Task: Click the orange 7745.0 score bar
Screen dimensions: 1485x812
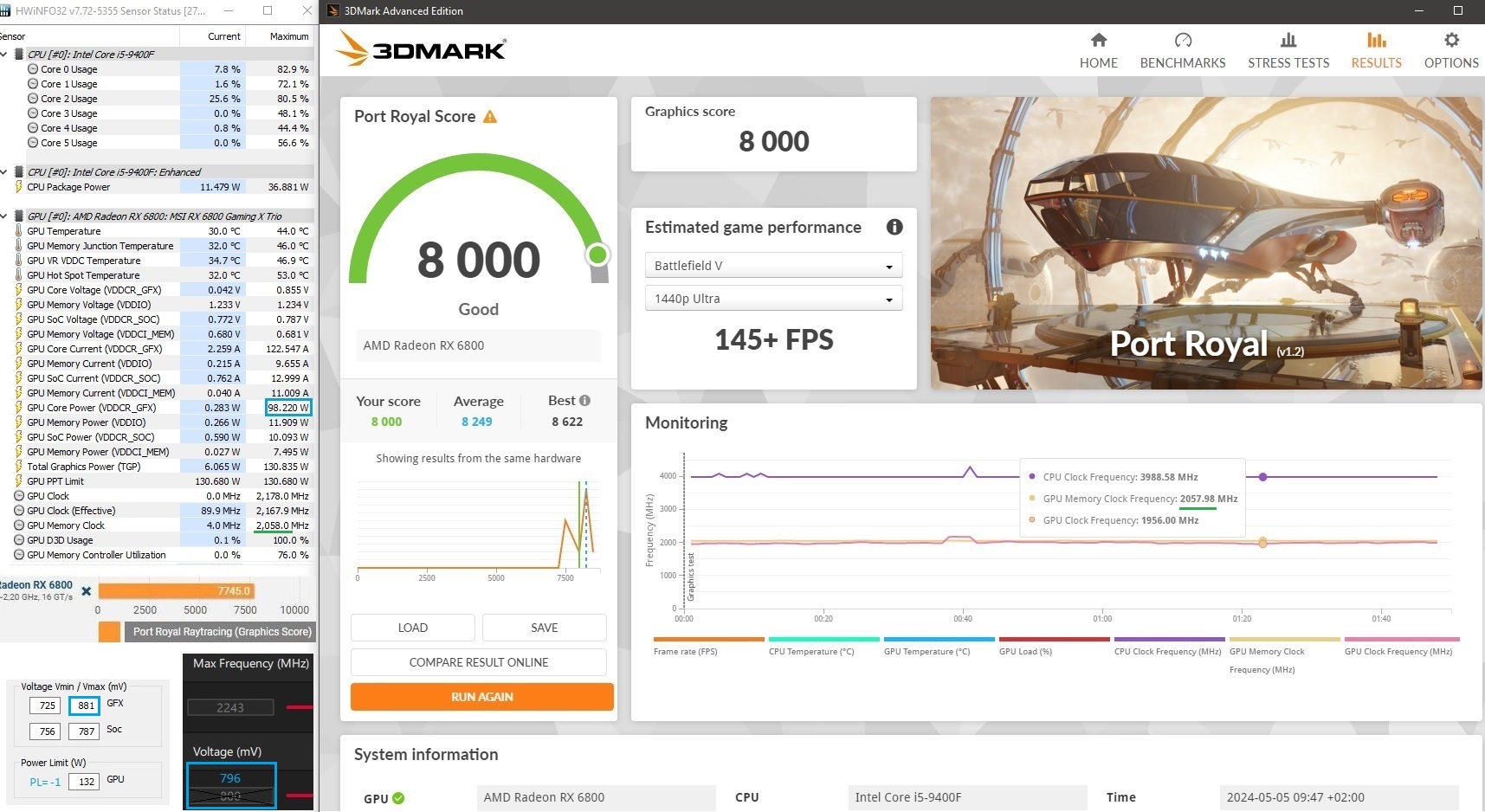Action: coord(176,591)
